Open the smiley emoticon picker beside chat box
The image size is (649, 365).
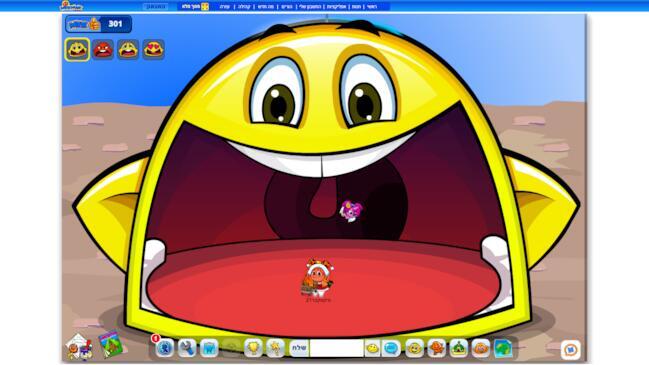(373, 348)
